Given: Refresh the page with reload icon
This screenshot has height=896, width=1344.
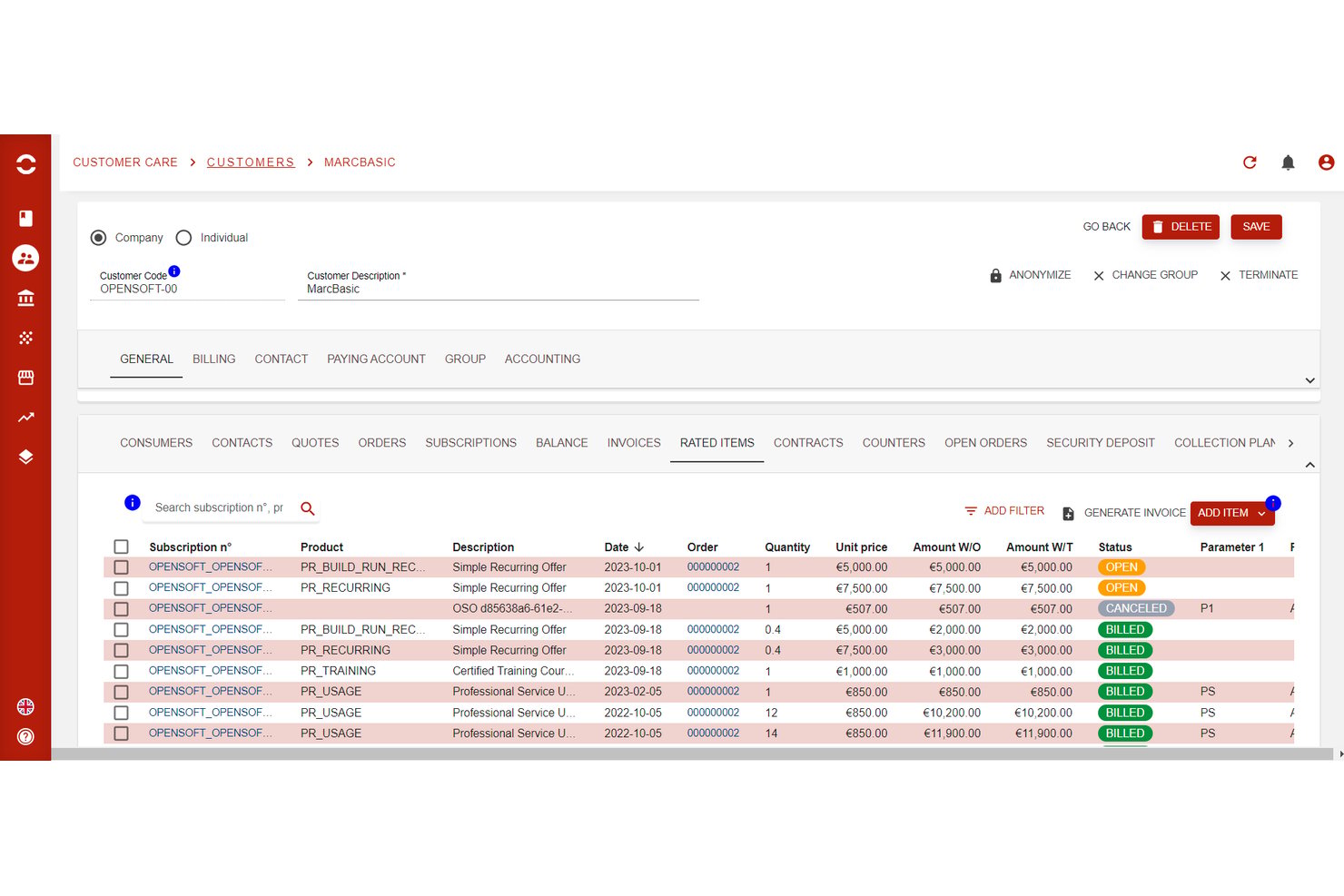Looking at the screenshot, I should pyautogui.click(x=1250, y=162).
